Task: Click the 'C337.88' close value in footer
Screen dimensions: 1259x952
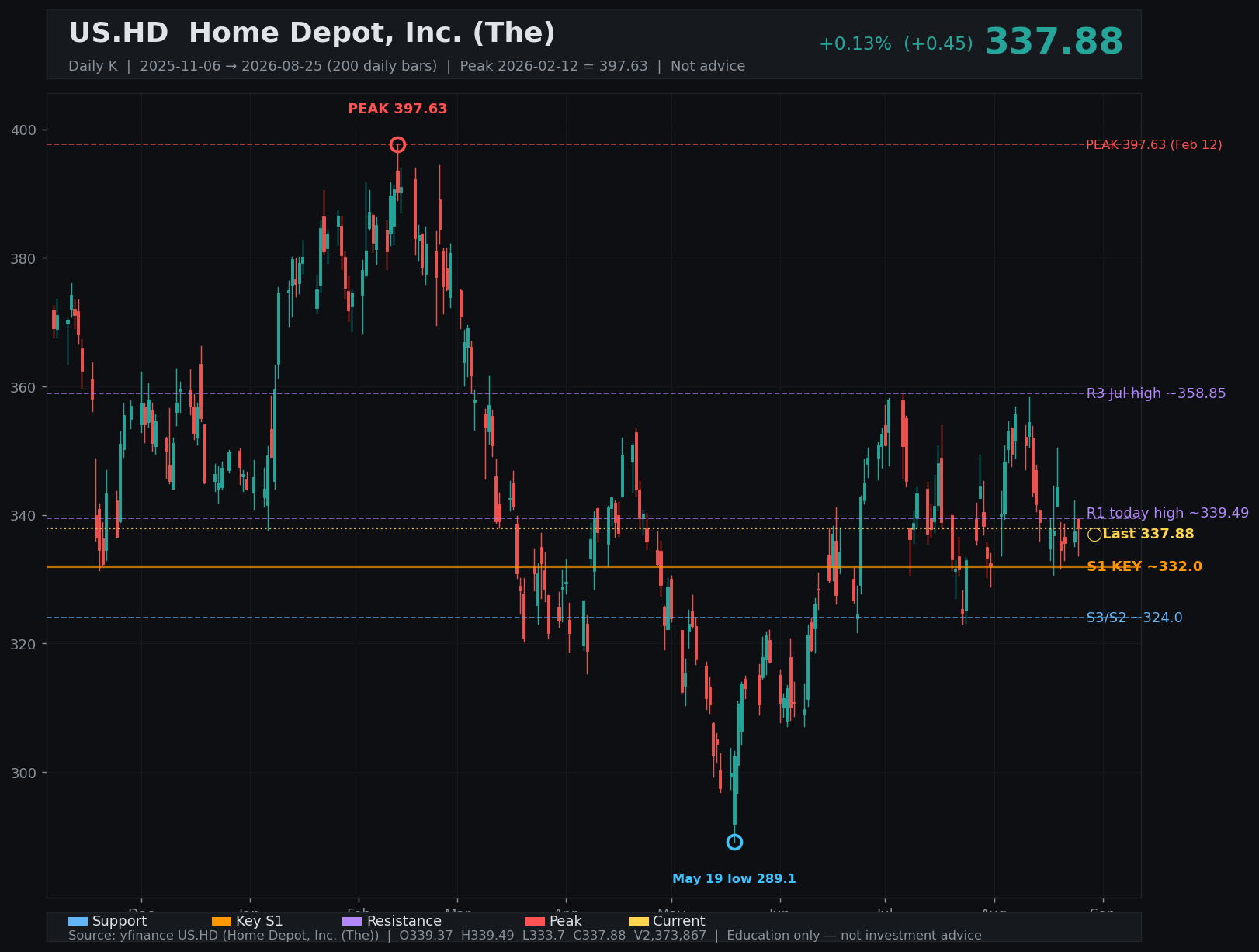Action: point(599,936)
